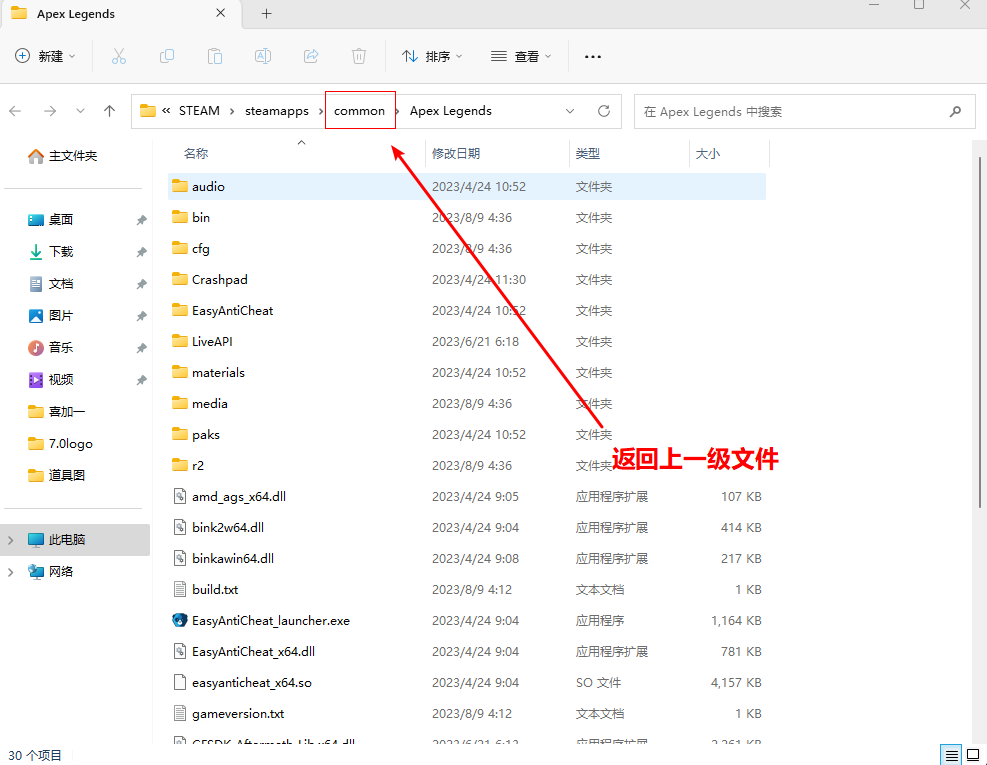Toggle details view in the status bar
Viewport: 987px width, 765px height.
click(x=951, y=754)
